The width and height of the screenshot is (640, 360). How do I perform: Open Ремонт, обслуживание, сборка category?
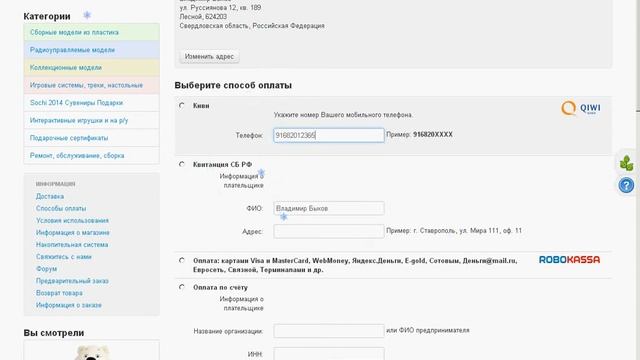[91, 155]
